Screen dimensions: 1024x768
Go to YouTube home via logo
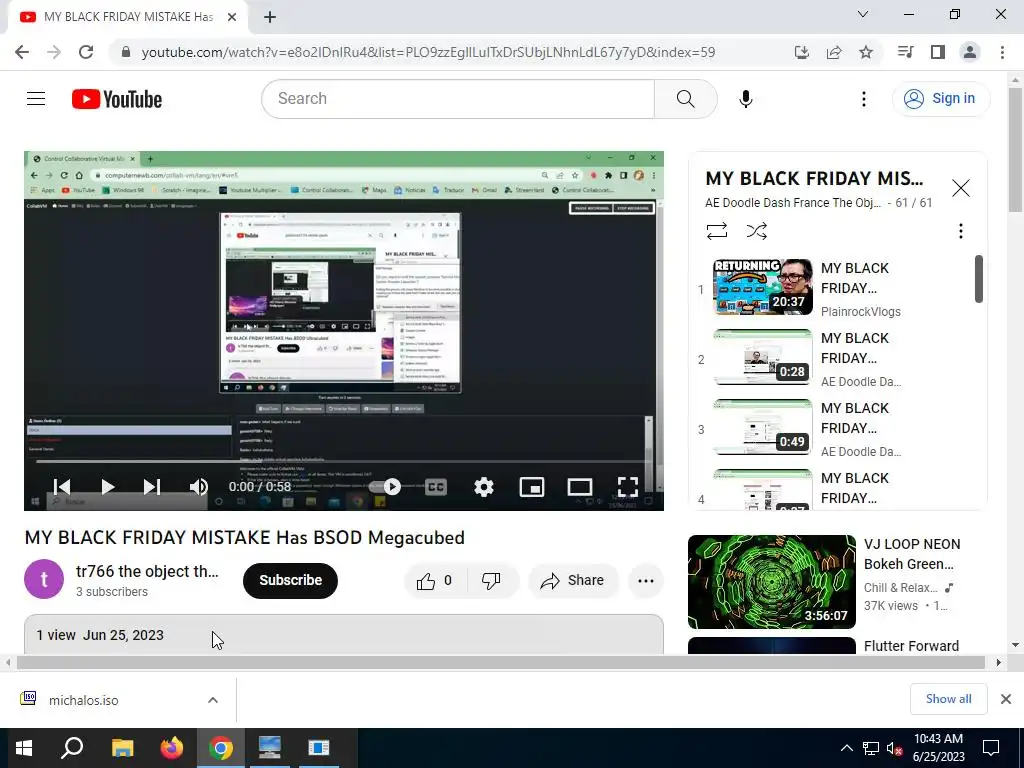pos(117,99)
